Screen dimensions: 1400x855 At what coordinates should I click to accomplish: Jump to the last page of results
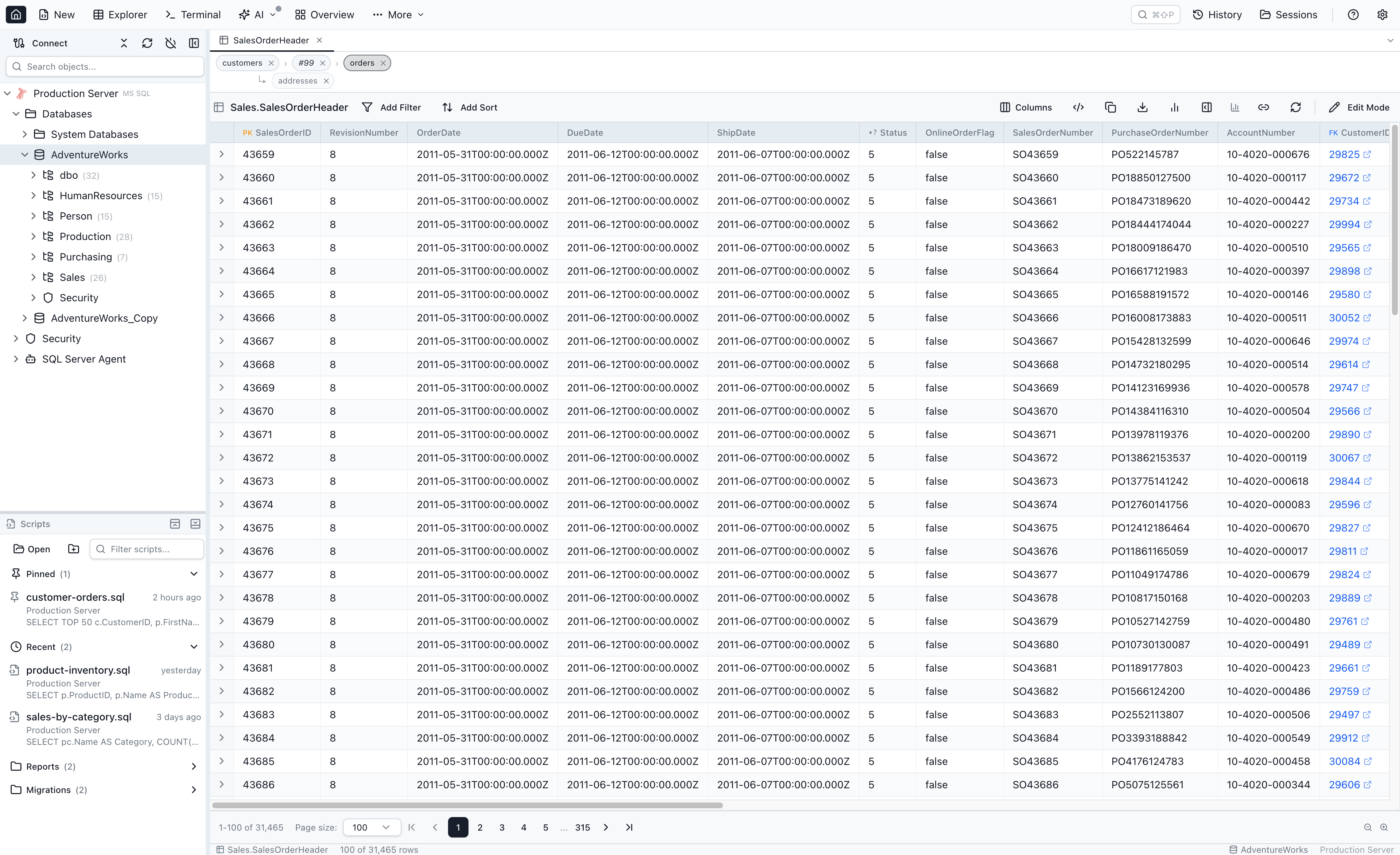coord(629,828)
